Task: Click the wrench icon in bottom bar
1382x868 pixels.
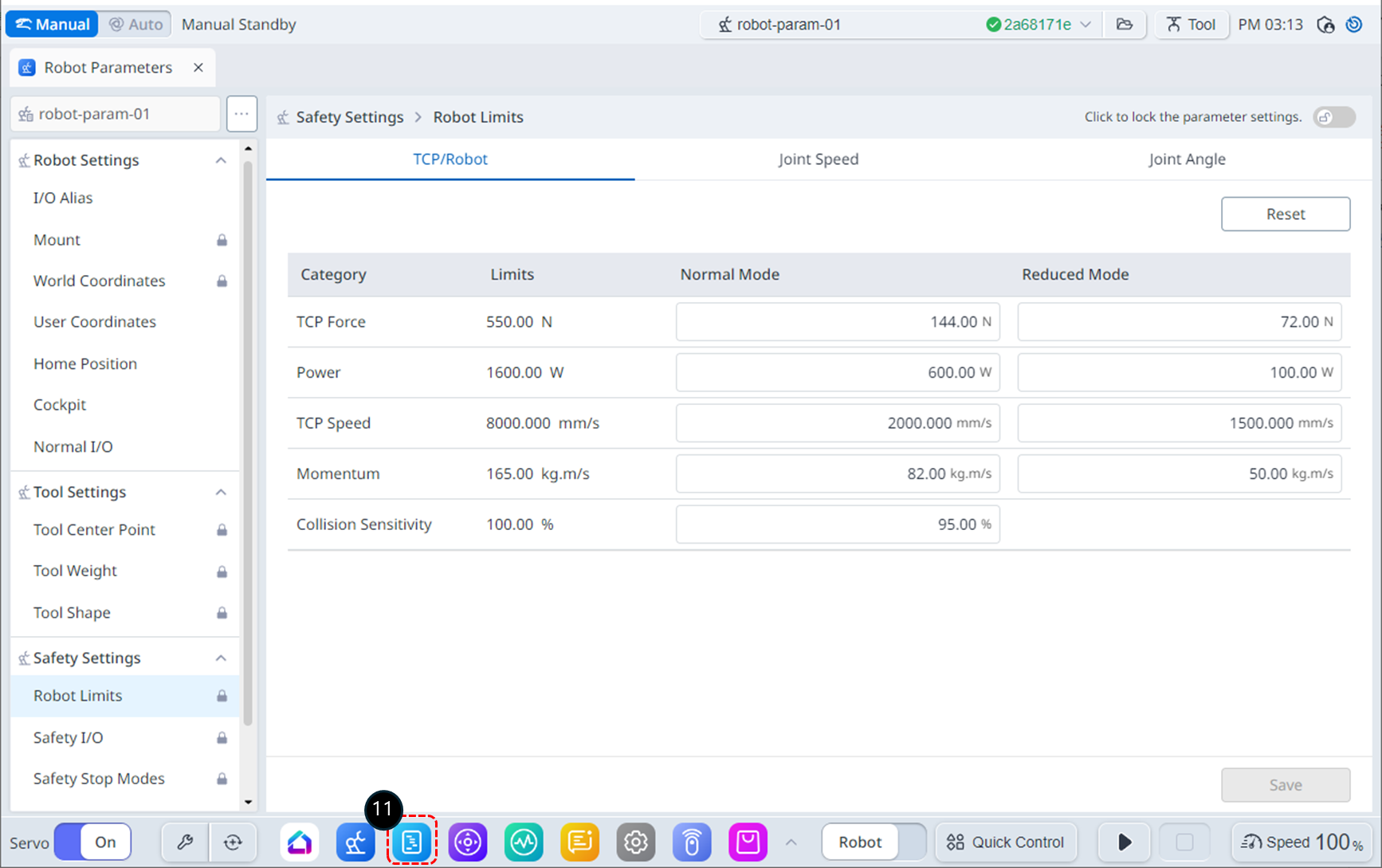Action: 185,842
